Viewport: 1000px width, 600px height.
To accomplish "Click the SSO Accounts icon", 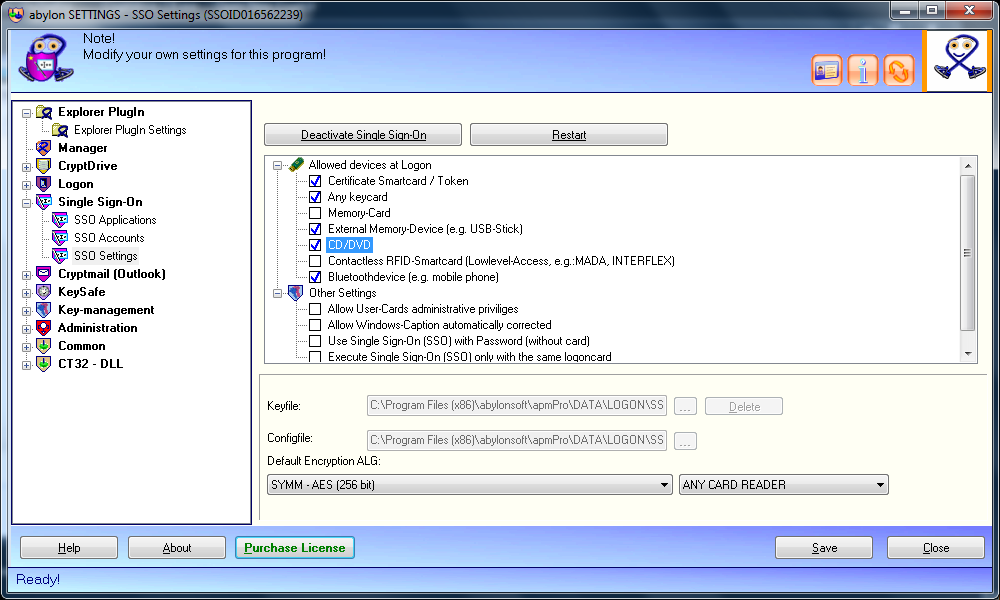I will (60, 238).
